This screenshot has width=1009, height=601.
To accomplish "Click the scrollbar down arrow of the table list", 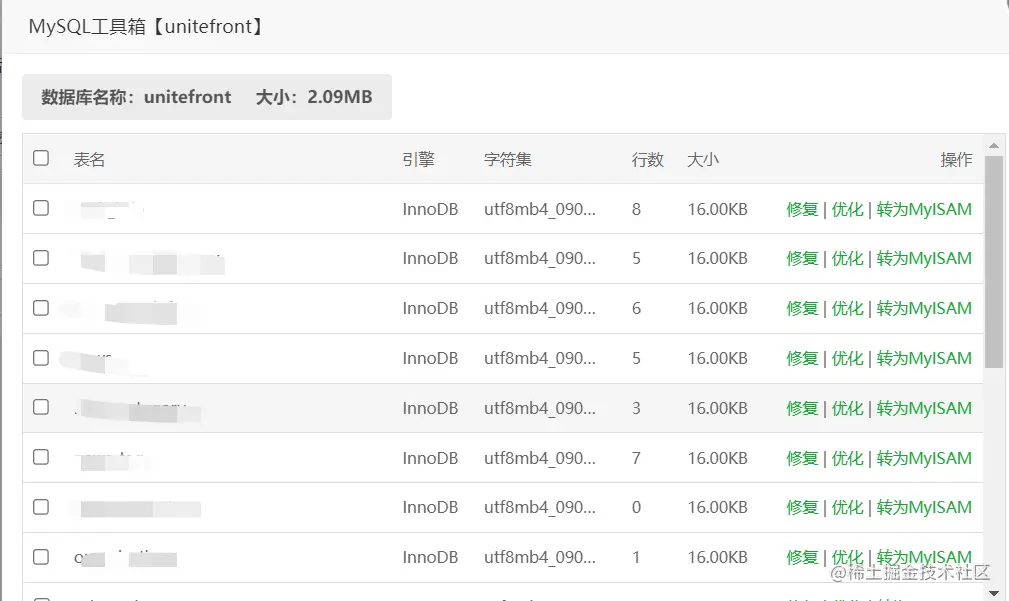I will (994, 593).
